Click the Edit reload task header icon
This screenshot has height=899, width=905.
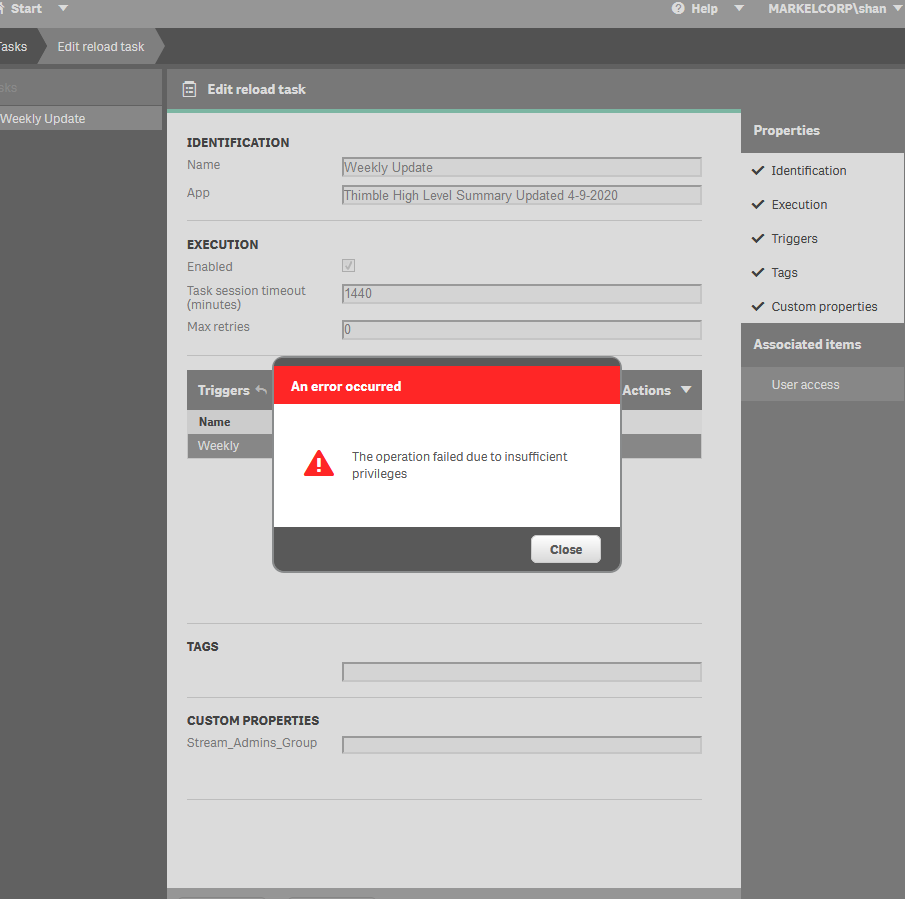[189, 89]
